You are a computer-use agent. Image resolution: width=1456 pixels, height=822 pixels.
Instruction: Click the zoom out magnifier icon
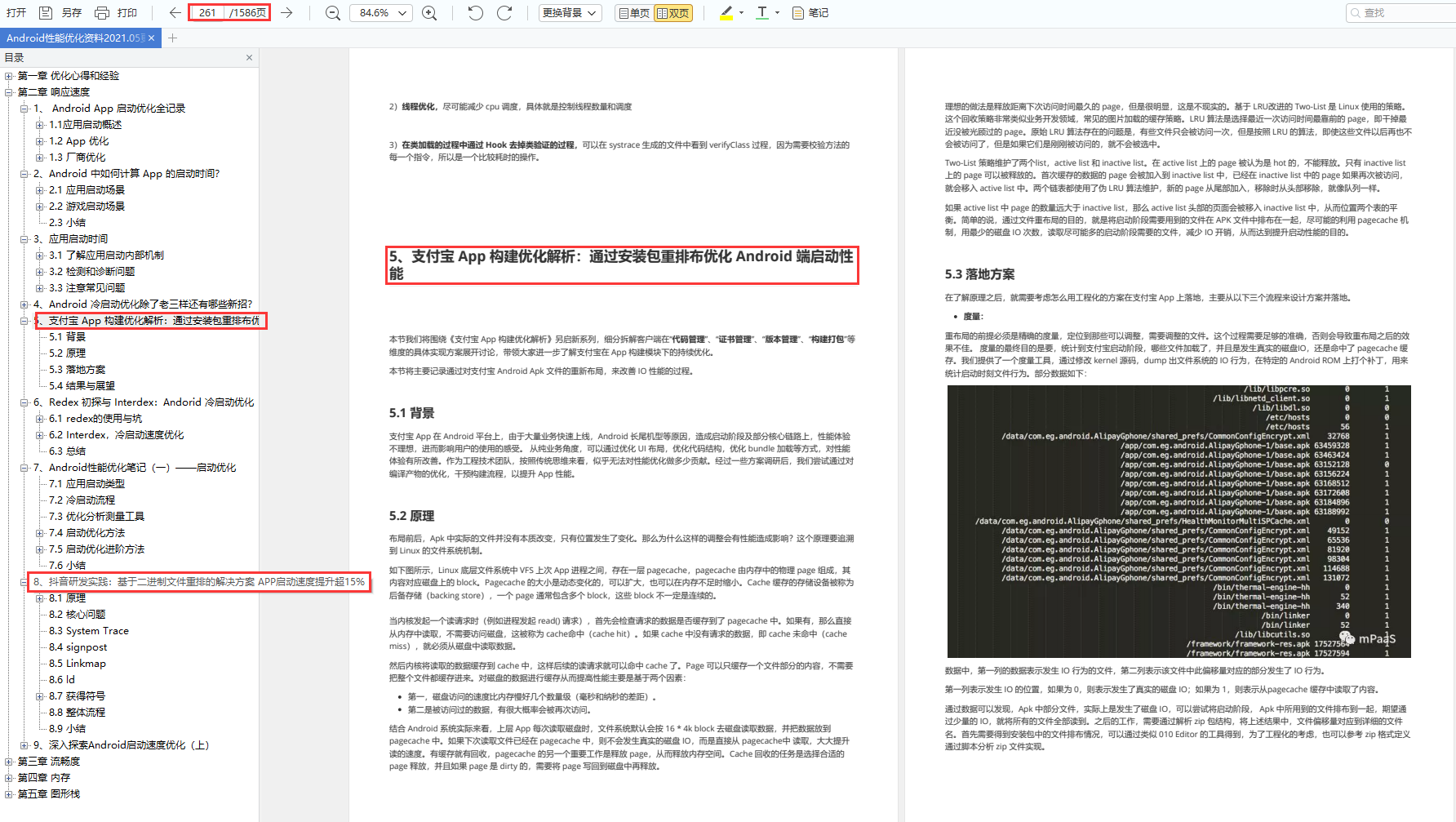click(332, 13)
